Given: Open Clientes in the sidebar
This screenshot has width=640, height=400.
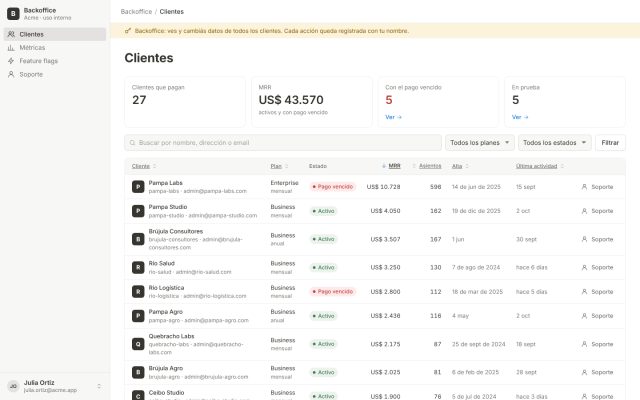Looking at the screenshot, I should 55,34.
